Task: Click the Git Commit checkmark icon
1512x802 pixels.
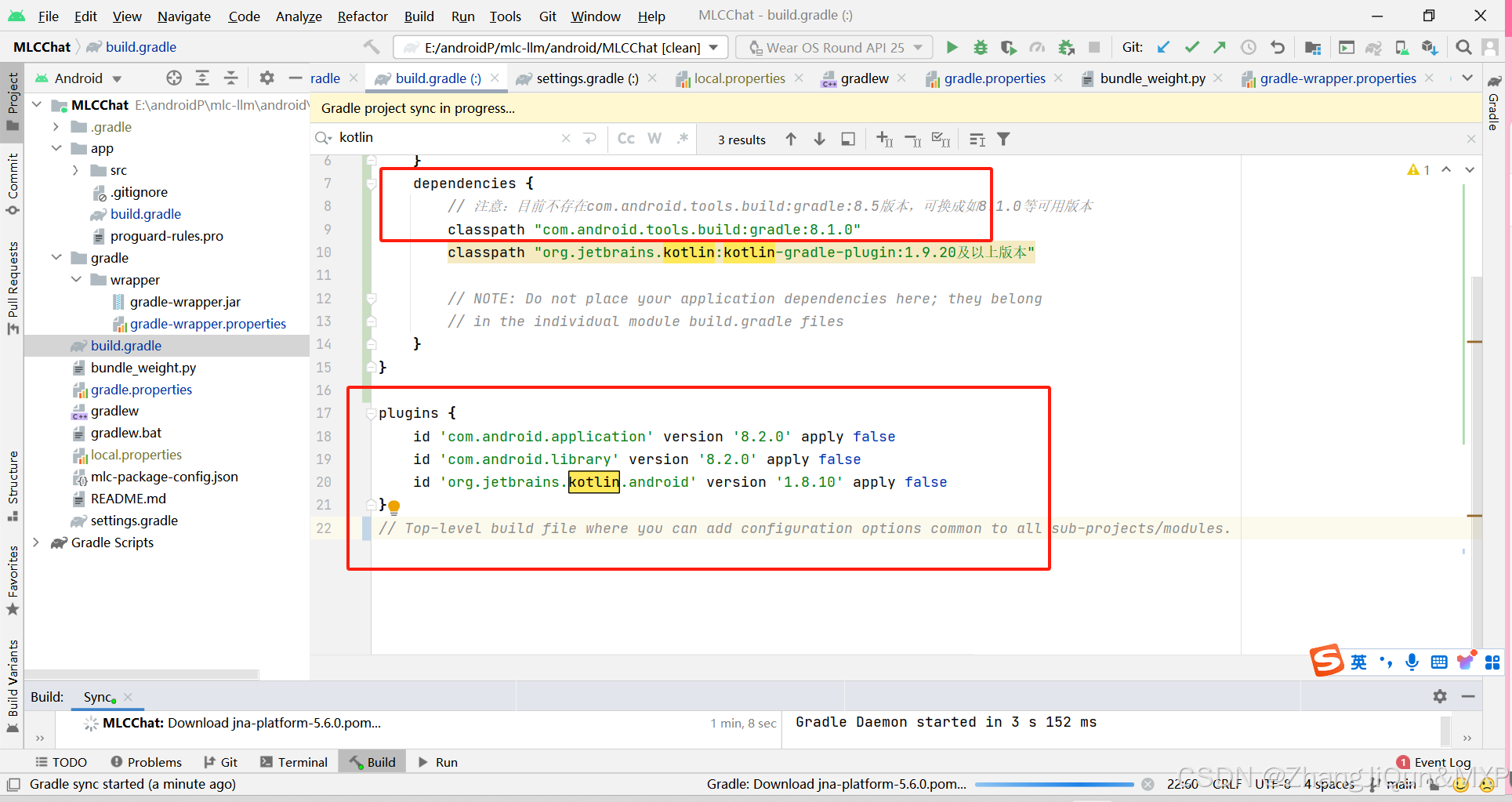Action: coord(1191,47)
